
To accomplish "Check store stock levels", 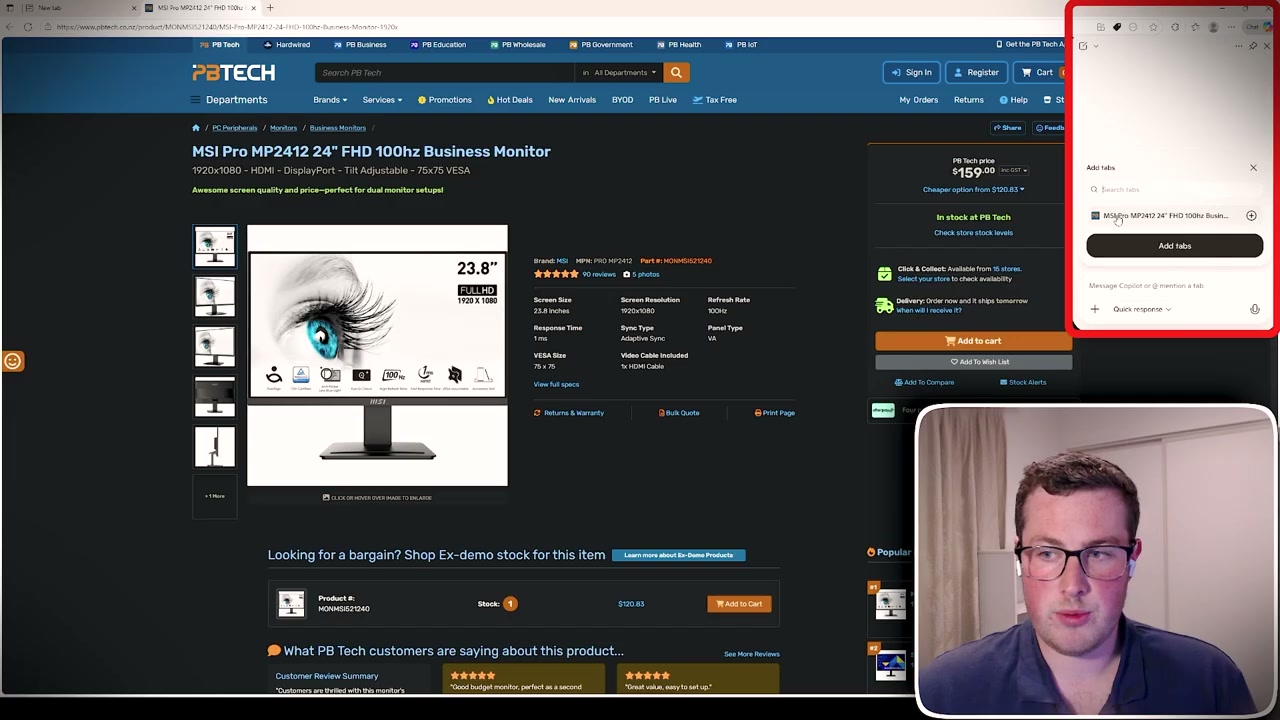I will [x=973, y=233].
